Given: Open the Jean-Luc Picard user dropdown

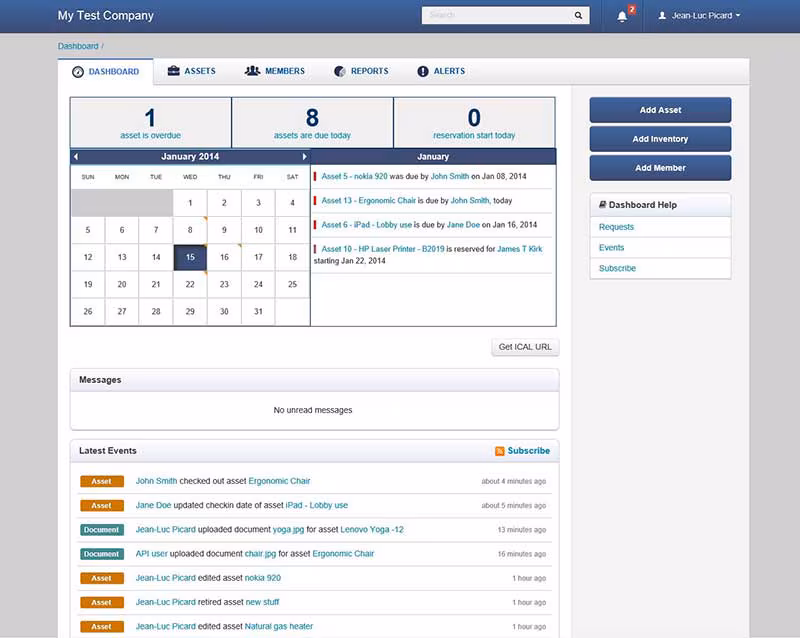Looking at the screenshot, I should click(x=699, y=16).
